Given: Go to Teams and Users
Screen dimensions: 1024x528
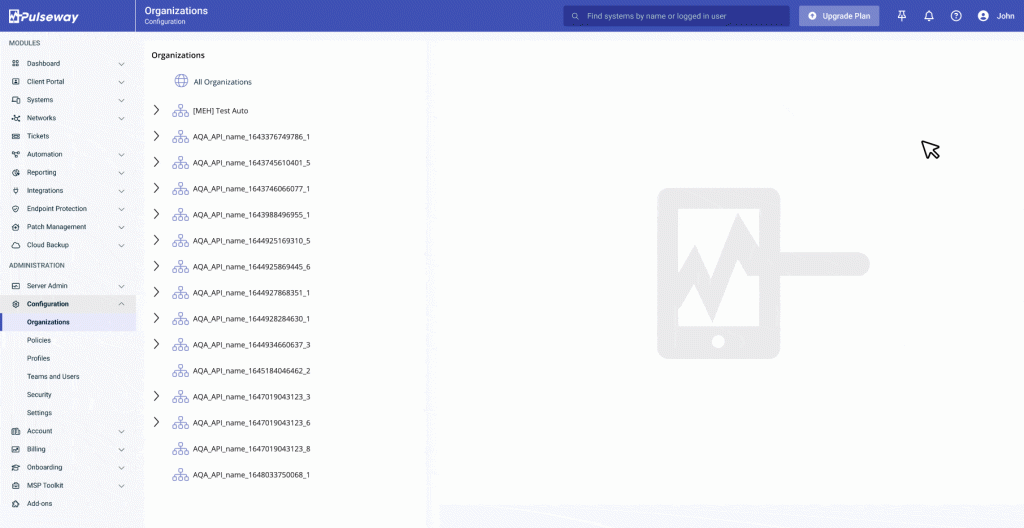Looking at the screenshot, I should click(x=53, y=376).
